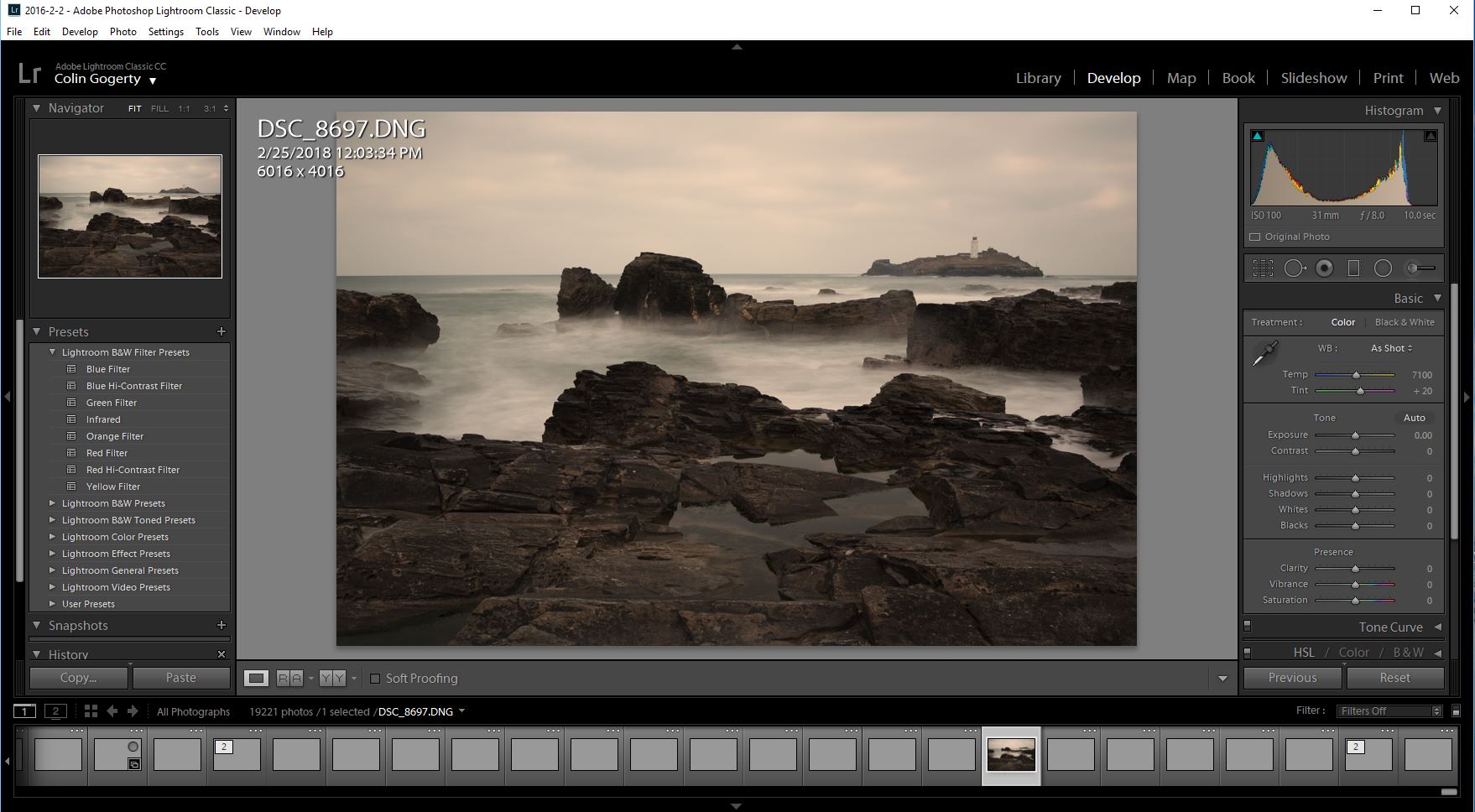Collapse Lightroom B&W Filter Presets folder
This screenshot has height=812, width=1475.
point(52,352)
